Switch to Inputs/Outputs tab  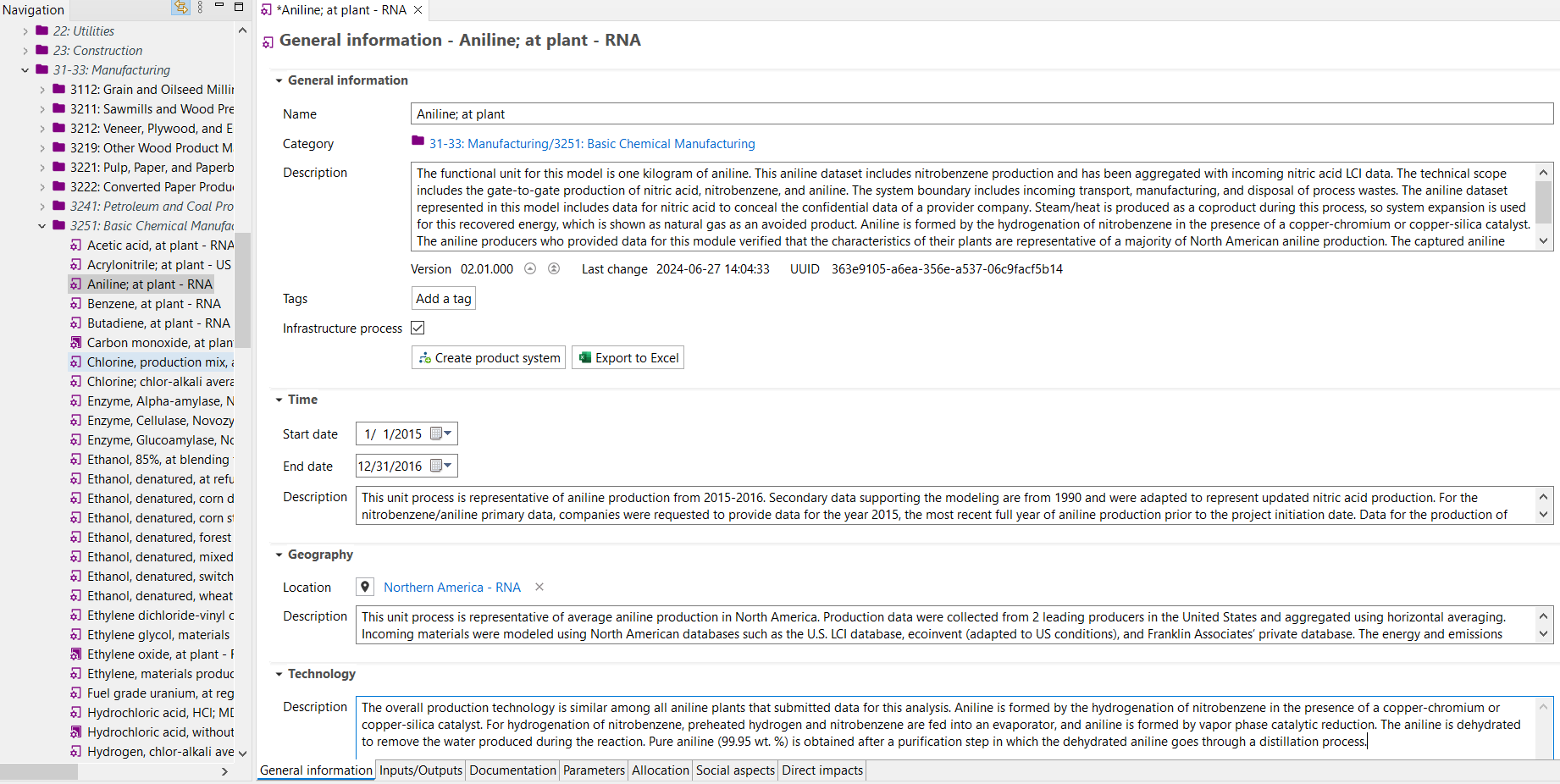pos(420,770)
